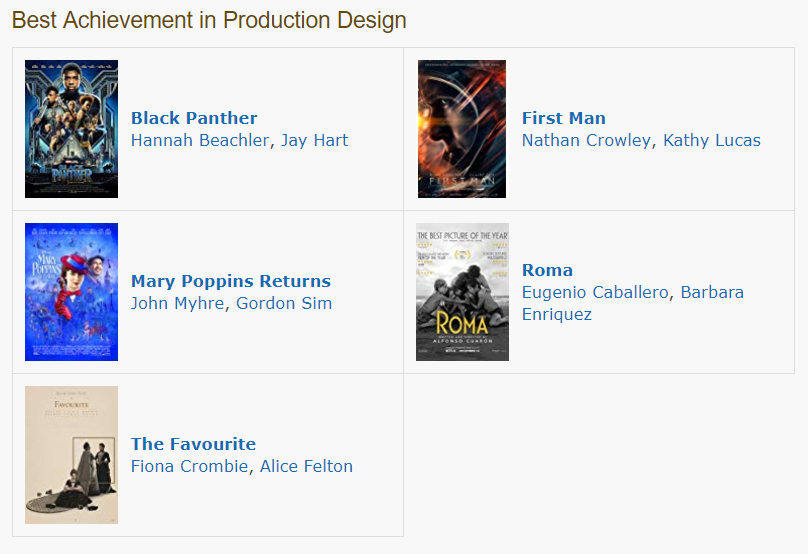Click the First Man title link
The width and height of the screenshot is (808, 554).
[564, 118]
